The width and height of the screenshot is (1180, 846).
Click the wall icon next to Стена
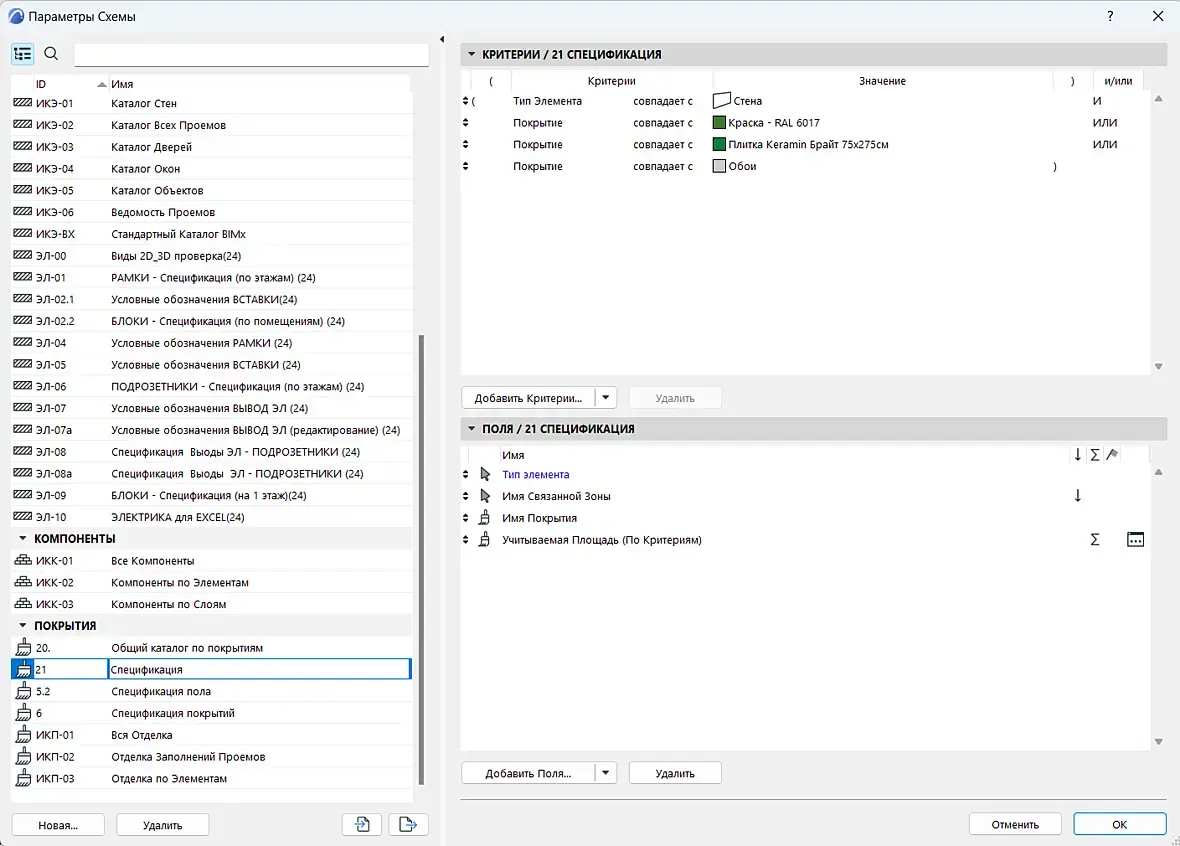pos(722,100)
